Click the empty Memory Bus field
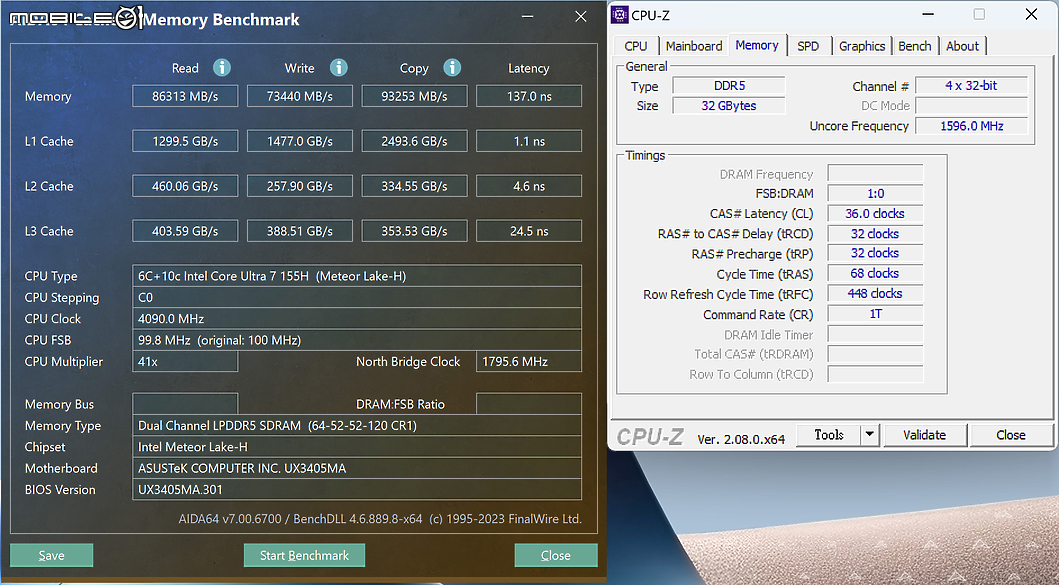 tap(185, 404)
